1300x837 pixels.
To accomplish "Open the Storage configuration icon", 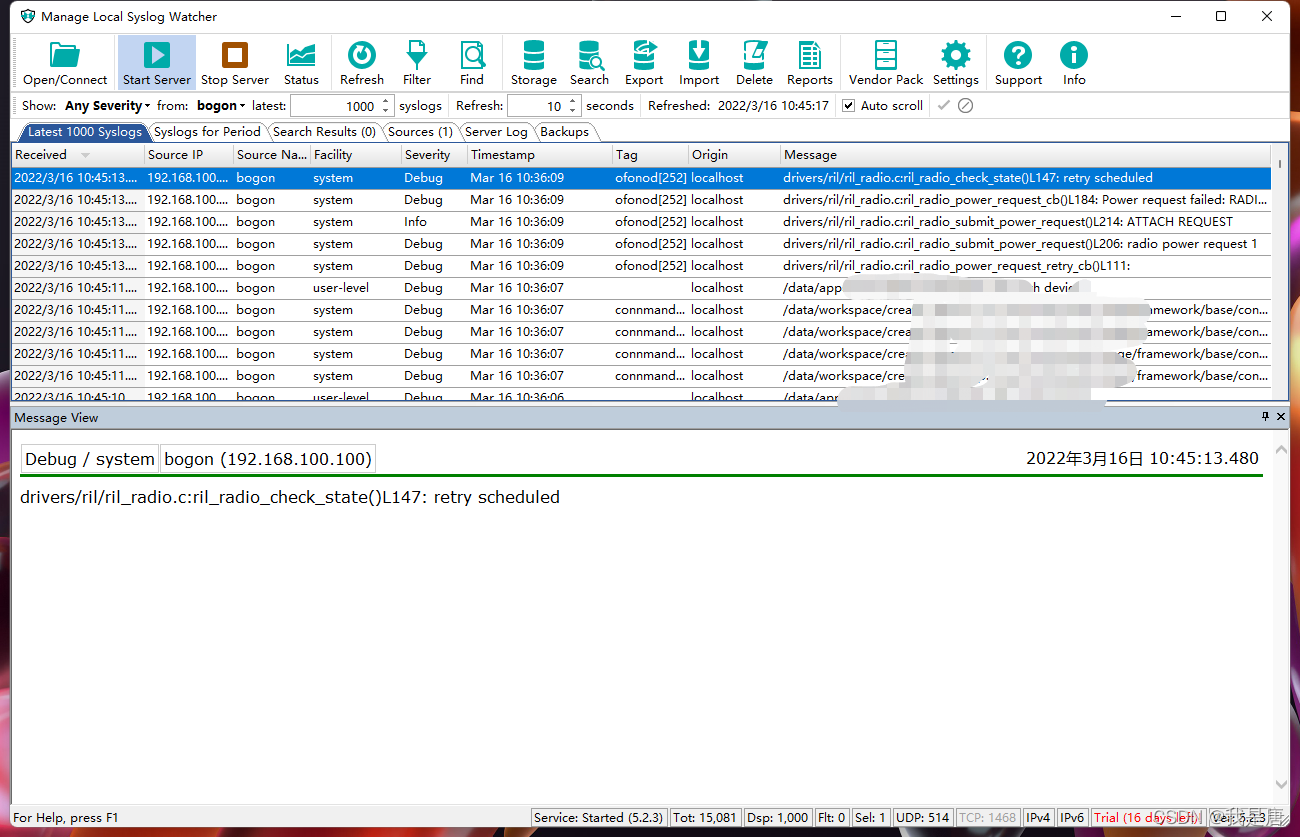I will coord(533,61).
